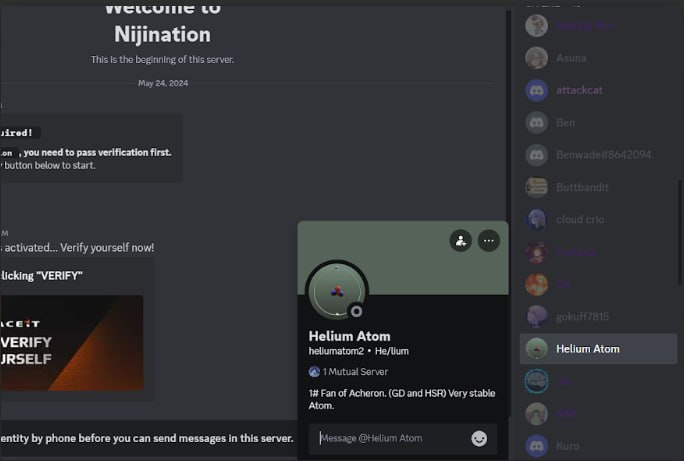Click the username heliumatom2 on the profile
The width and height of the screenshot is (684, 461).
336,351
